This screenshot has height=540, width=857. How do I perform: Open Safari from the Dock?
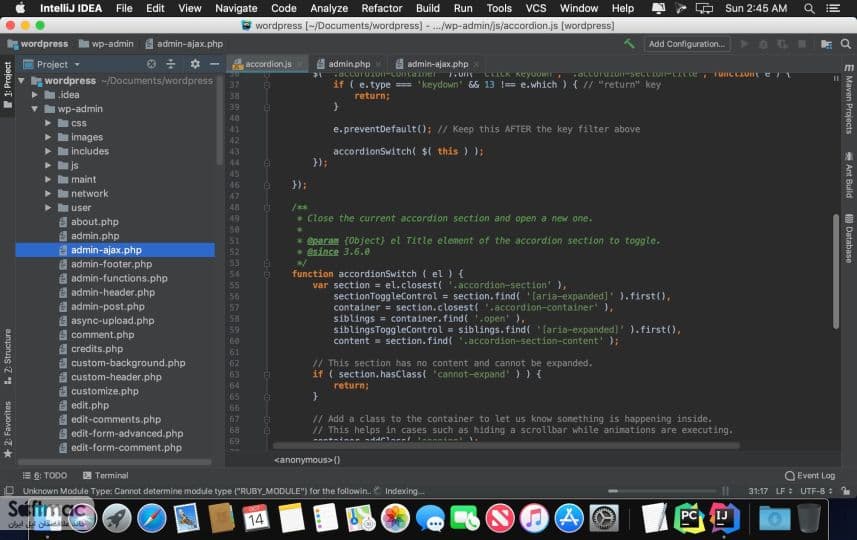(151, 517)
